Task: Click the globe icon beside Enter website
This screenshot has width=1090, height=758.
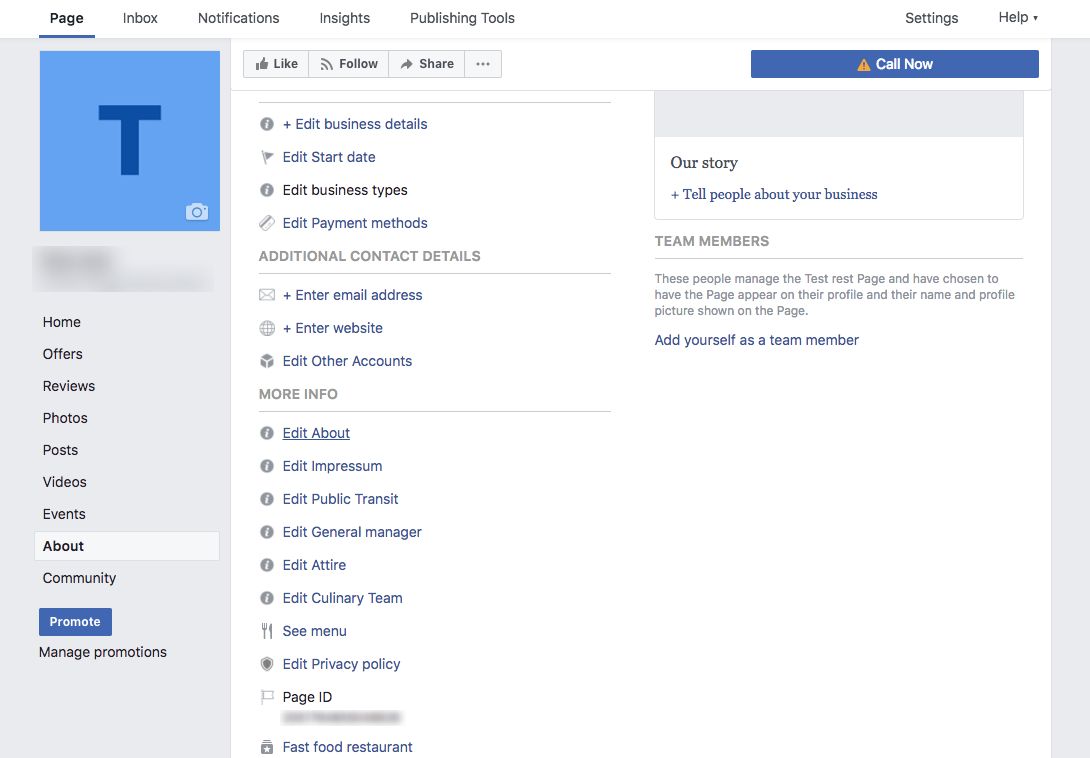Action: [267, 328]
